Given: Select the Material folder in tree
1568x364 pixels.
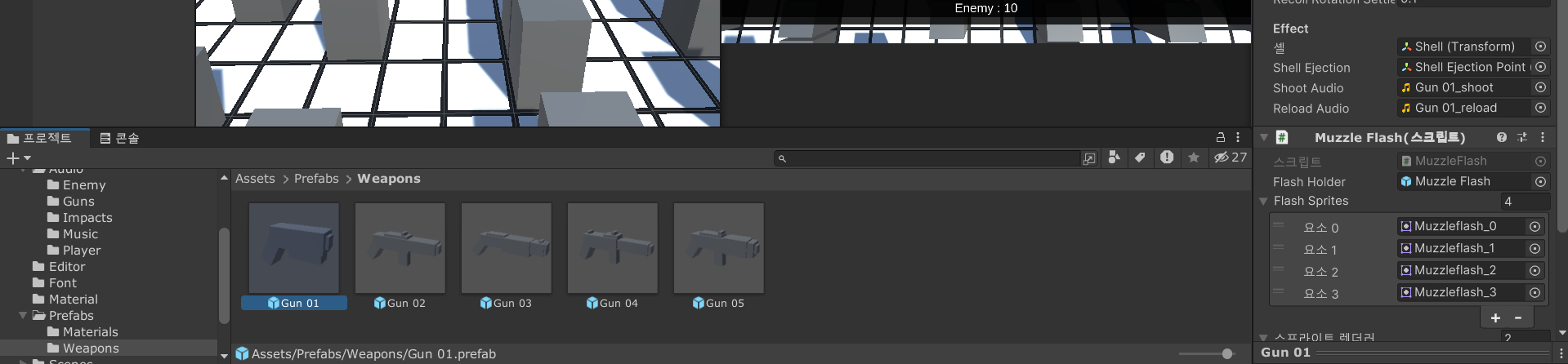Looking at the screenshot, I should tap(65, 300).
